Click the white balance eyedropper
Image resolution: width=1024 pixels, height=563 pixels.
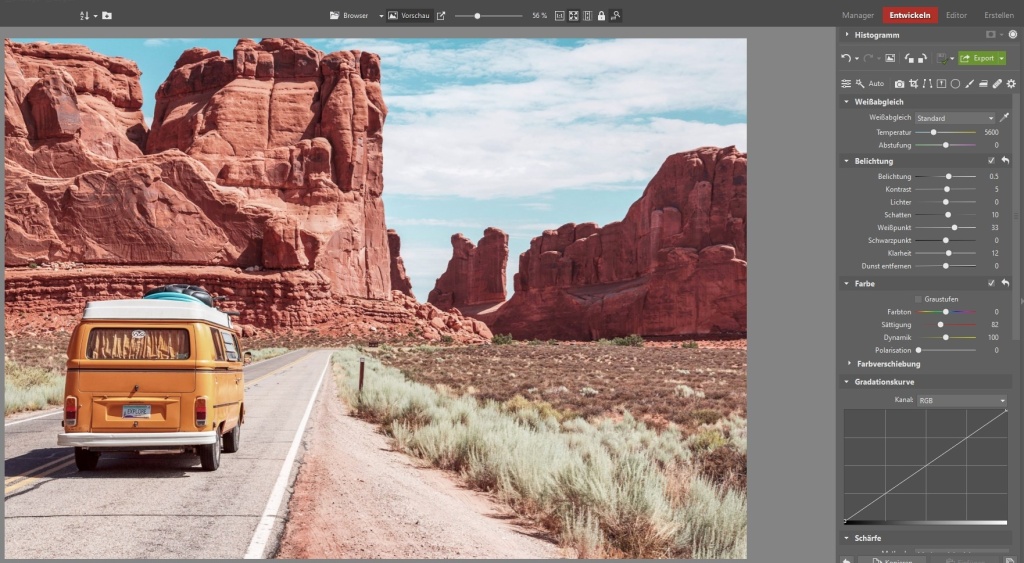click(1005, 118)
